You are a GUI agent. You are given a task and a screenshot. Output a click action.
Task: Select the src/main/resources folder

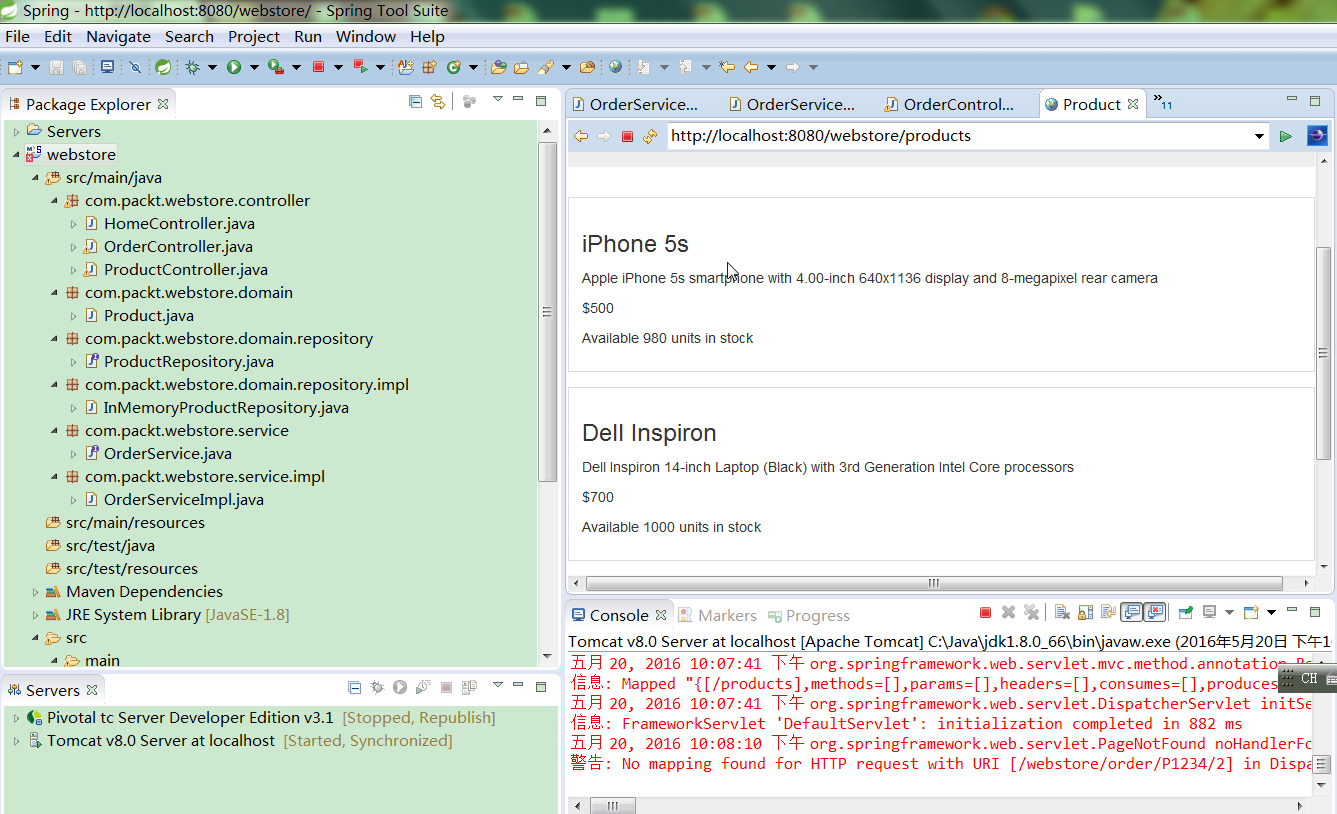[135, 522]
